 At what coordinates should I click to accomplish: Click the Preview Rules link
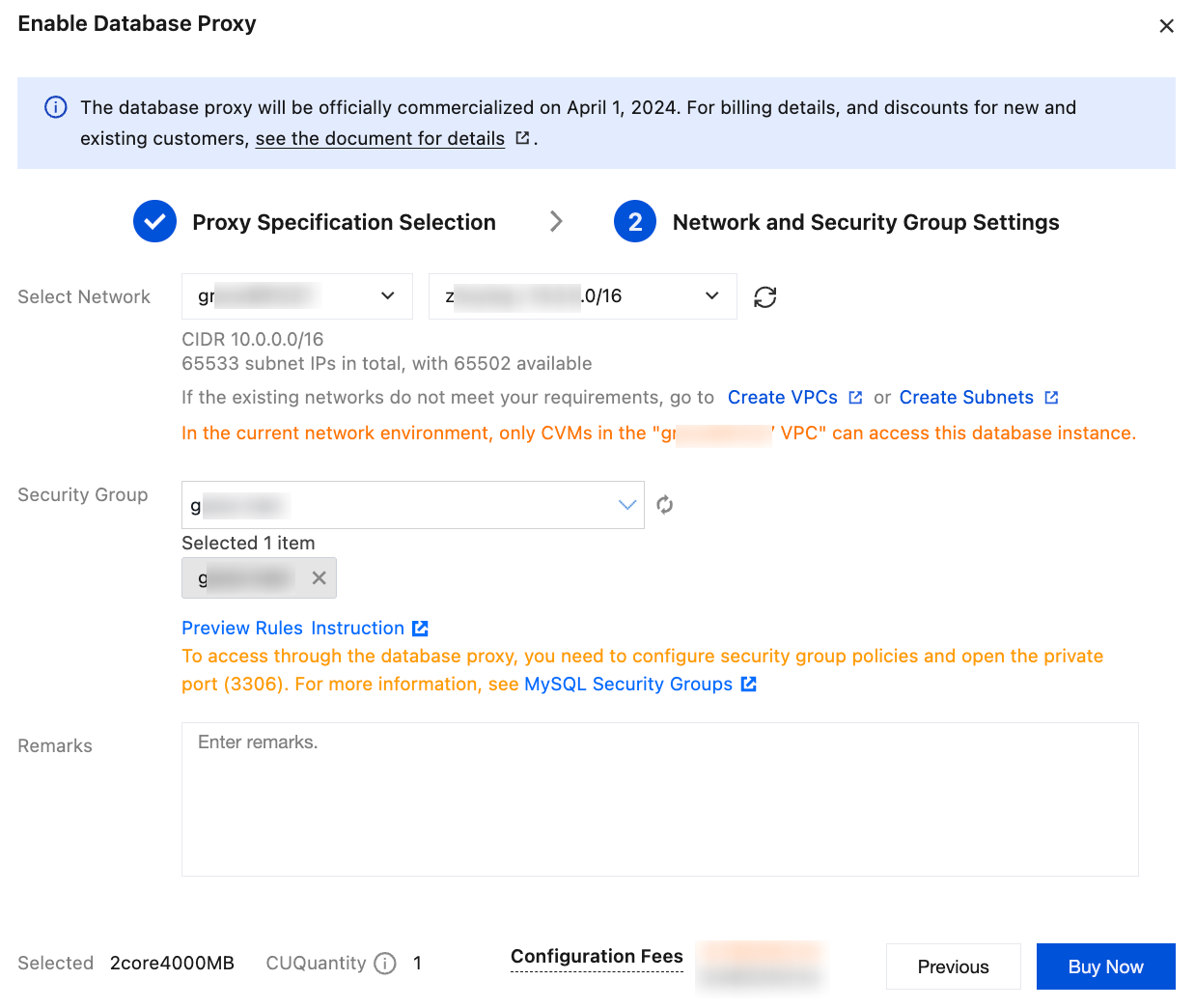tap(242, 629)
